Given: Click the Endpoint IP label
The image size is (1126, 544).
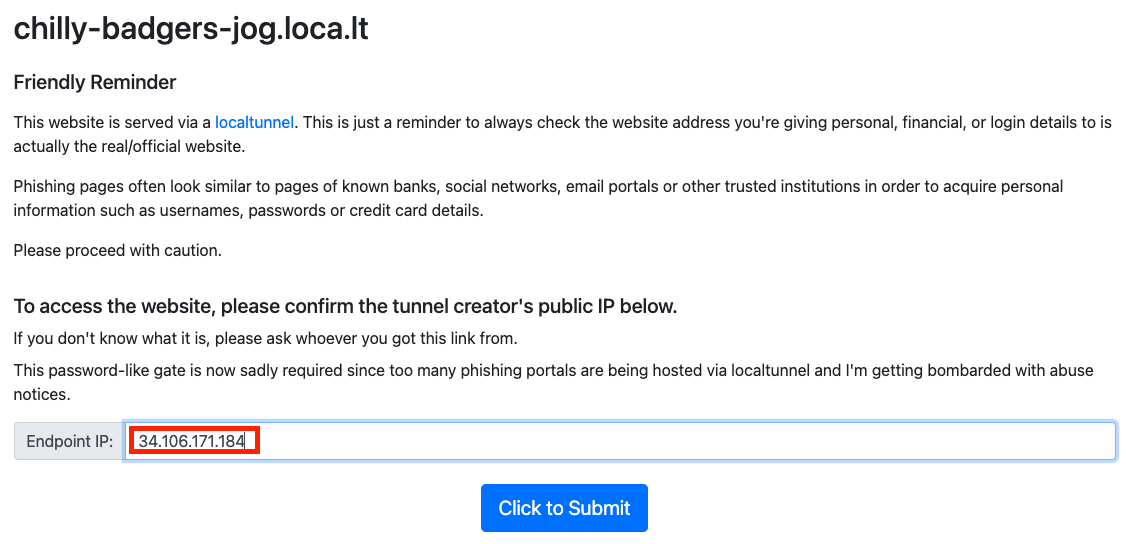Looking at the screenshot, I should click(x=69, y=441).
